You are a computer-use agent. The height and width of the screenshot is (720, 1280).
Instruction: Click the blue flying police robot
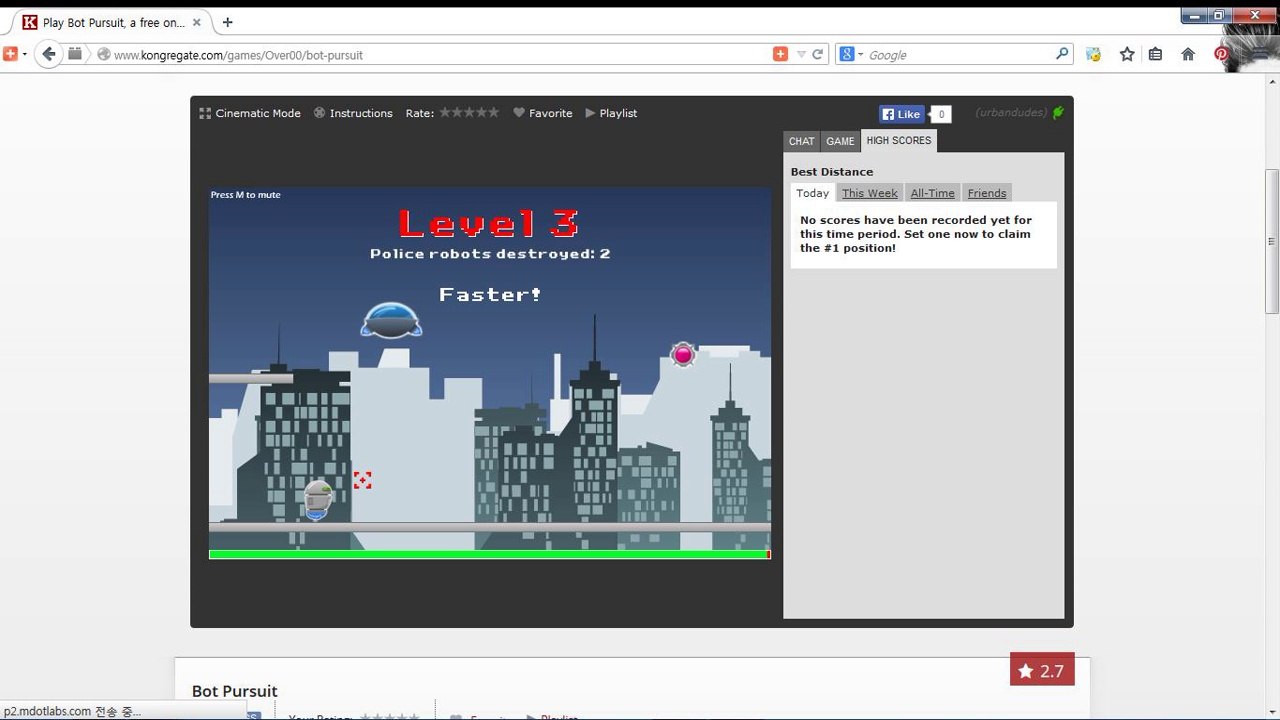pyautogui.click(x=391, y=320)
